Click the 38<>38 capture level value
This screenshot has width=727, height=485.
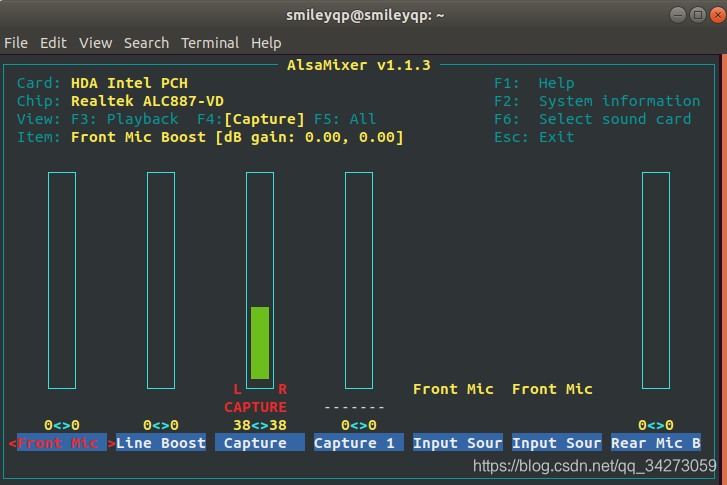click(260, 425)
